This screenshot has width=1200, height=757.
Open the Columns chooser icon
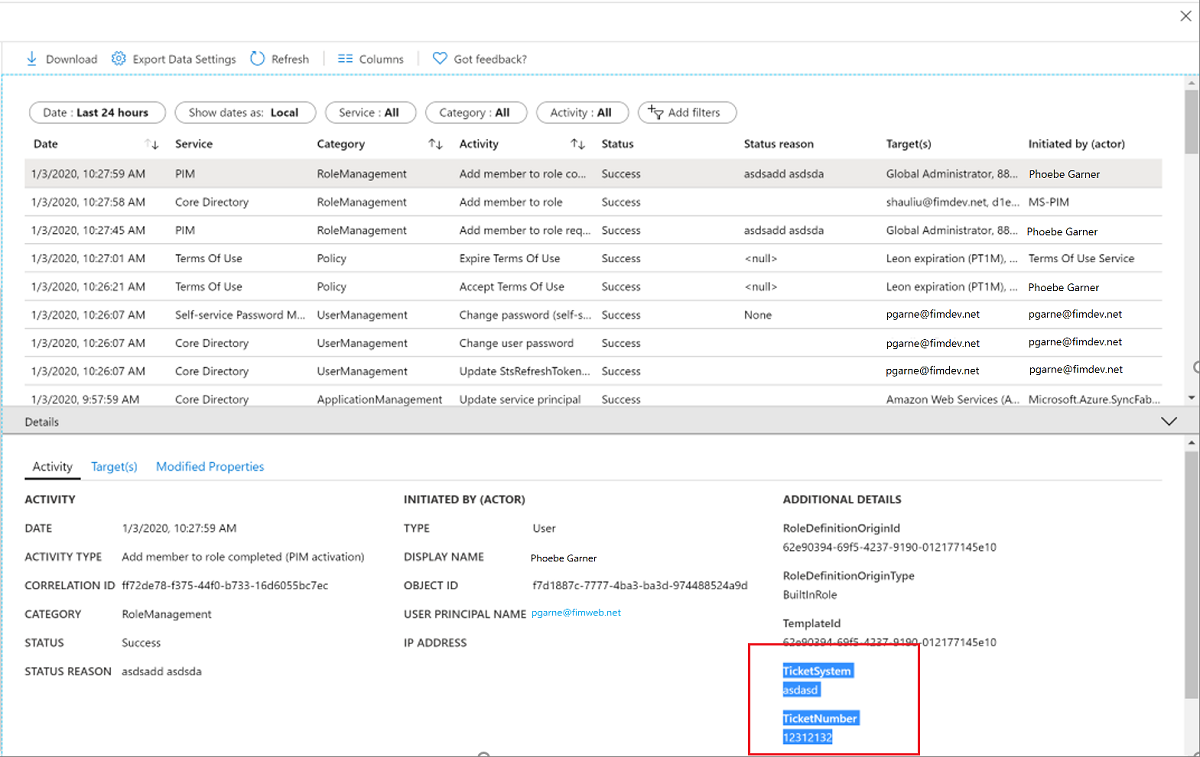click(x=345, y=59)
